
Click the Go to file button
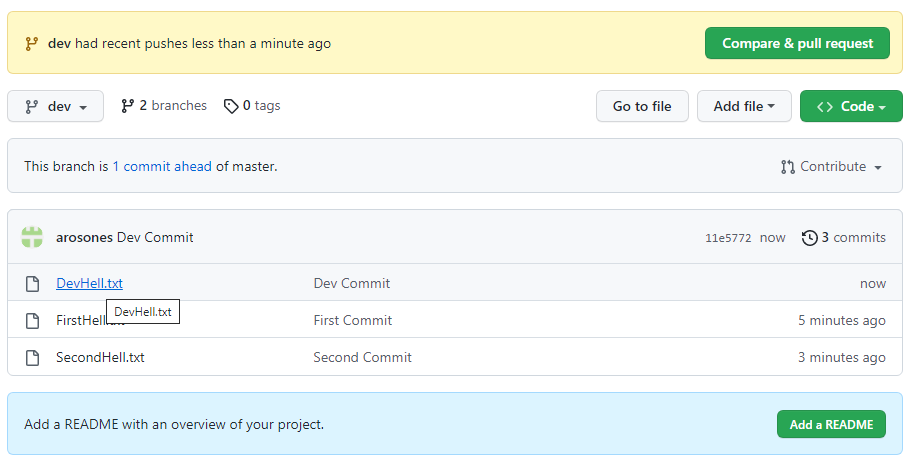[642, 106]
